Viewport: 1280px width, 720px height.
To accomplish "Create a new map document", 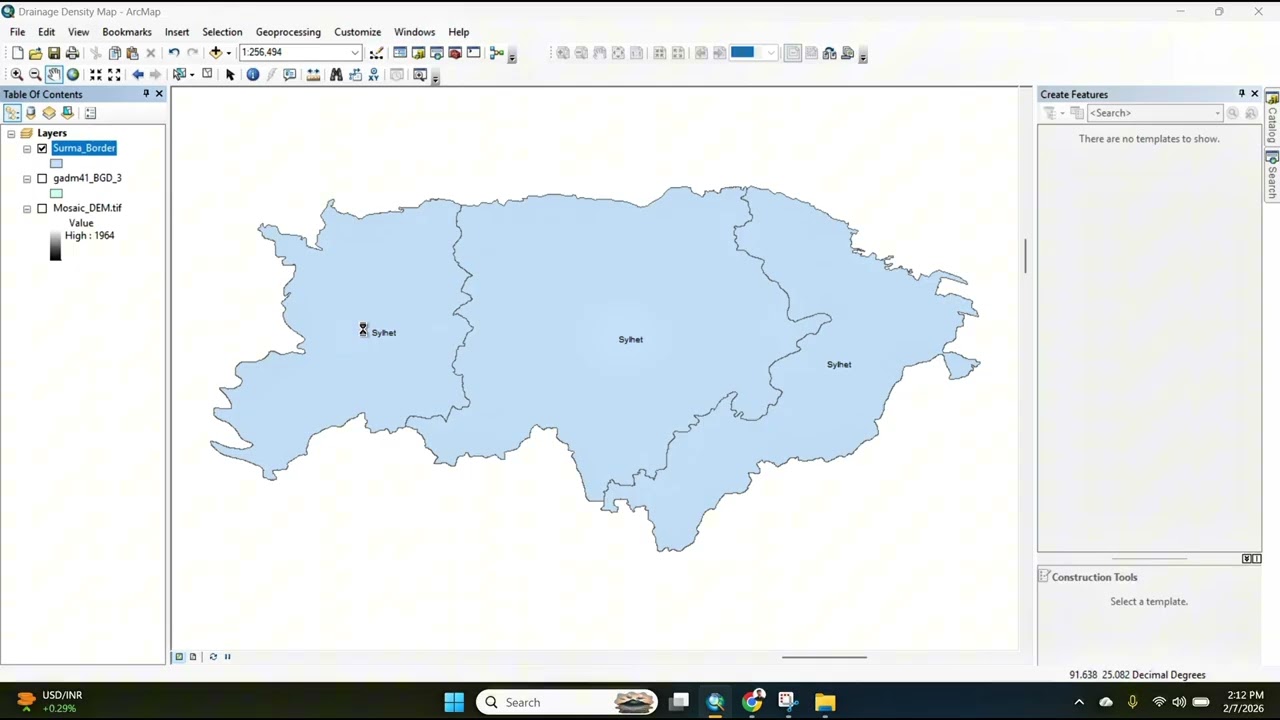I will pyautogui.click(x=17, y=52).
